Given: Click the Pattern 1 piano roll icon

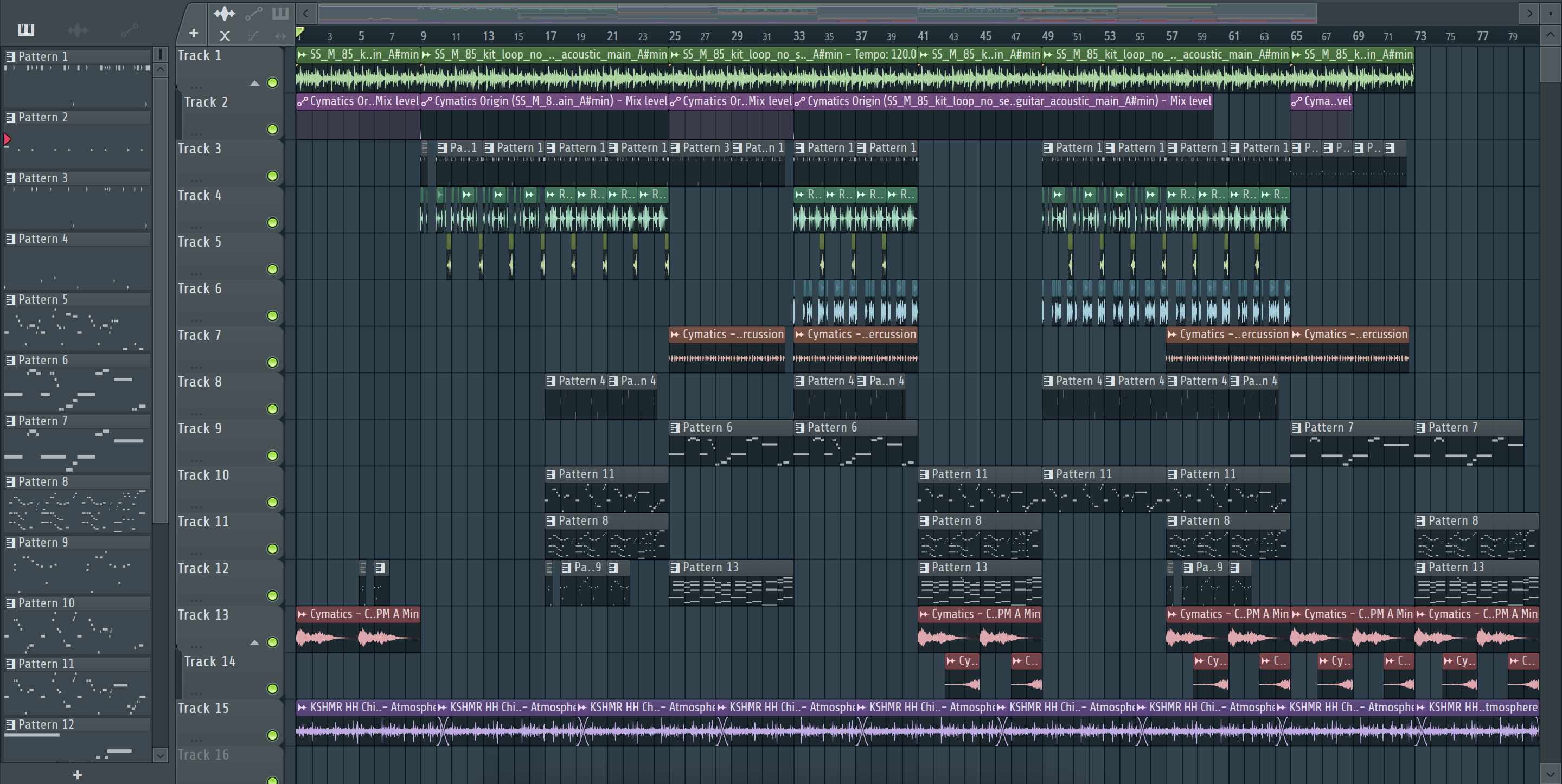Looking at the screenshot, I should (10, 56).
